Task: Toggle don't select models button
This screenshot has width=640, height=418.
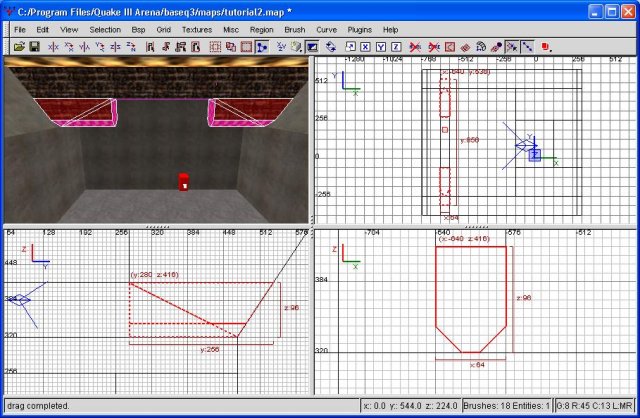Action: click(x=434, y=47)
